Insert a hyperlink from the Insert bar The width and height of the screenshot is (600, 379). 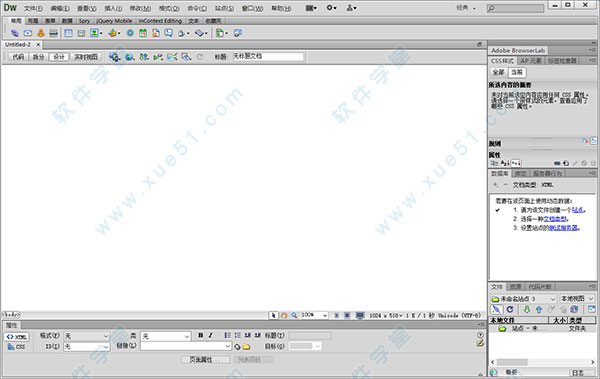click(15, 33)
